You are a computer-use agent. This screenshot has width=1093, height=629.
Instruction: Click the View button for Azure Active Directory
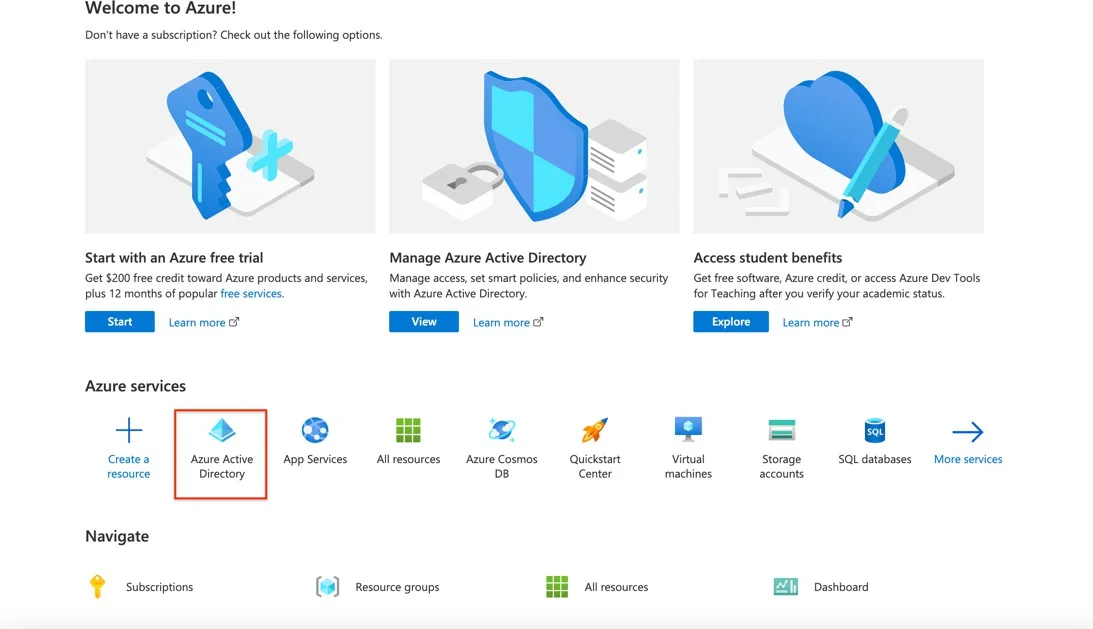pyautogui.click(x=424, y=321)
